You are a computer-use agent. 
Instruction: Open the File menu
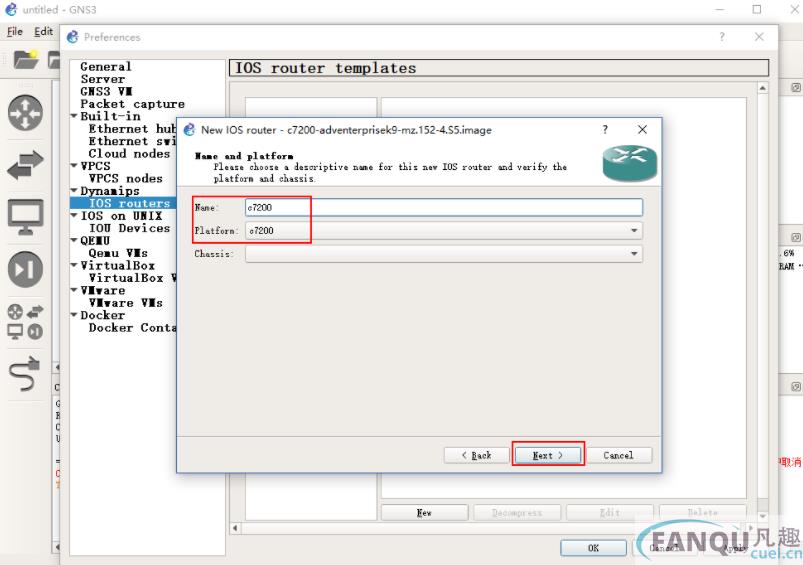click(x=14, y=32)
